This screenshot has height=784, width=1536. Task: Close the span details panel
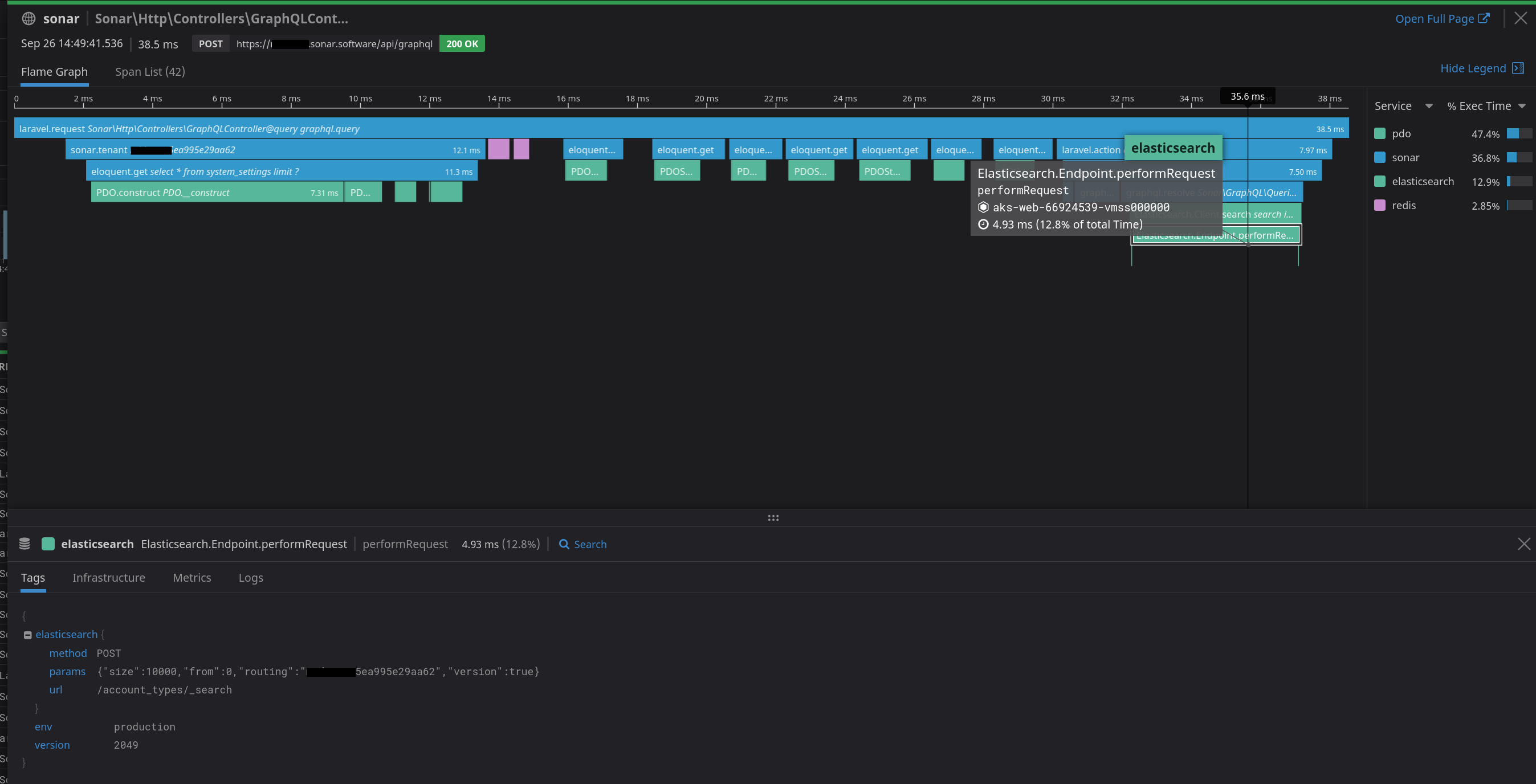pos(1523,544)
